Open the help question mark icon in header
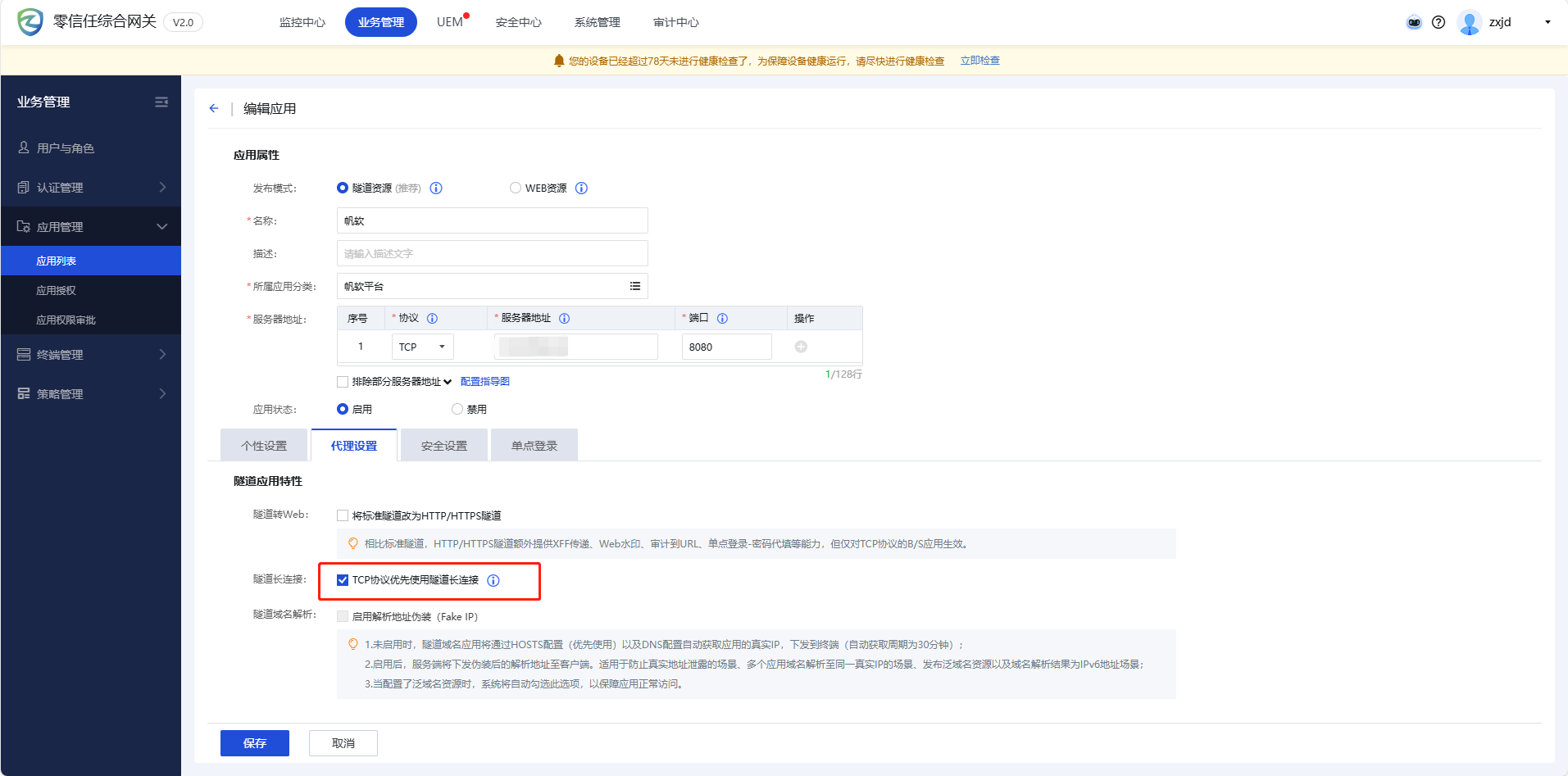Screen dimensions: 1568x776 [x=1438, y=22]
